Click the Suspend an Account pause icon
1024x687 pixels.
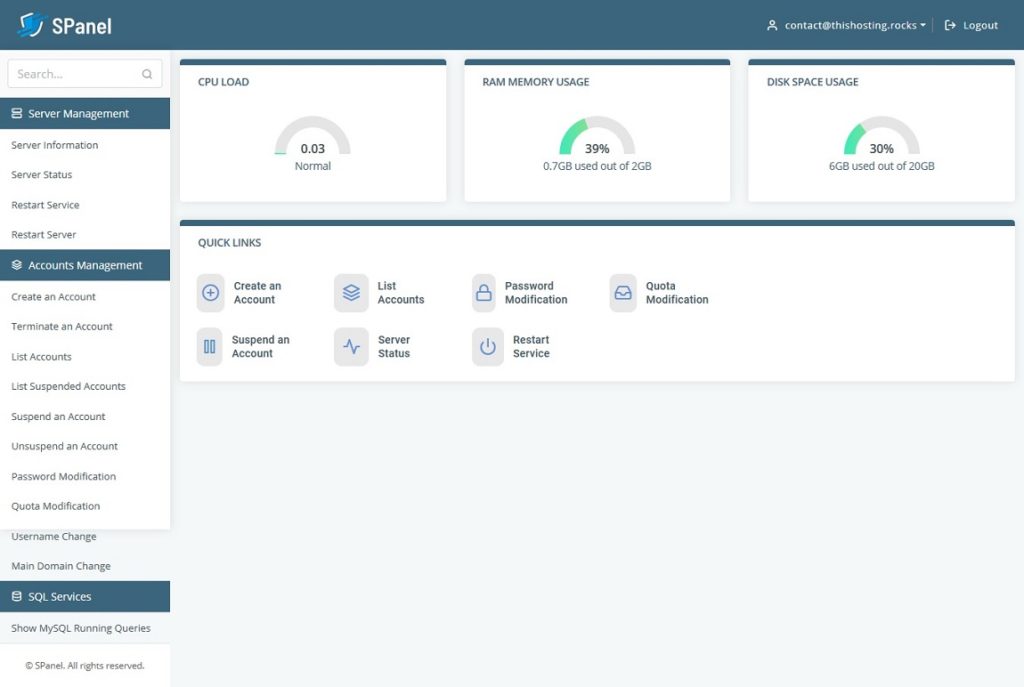tap(210, 348)
